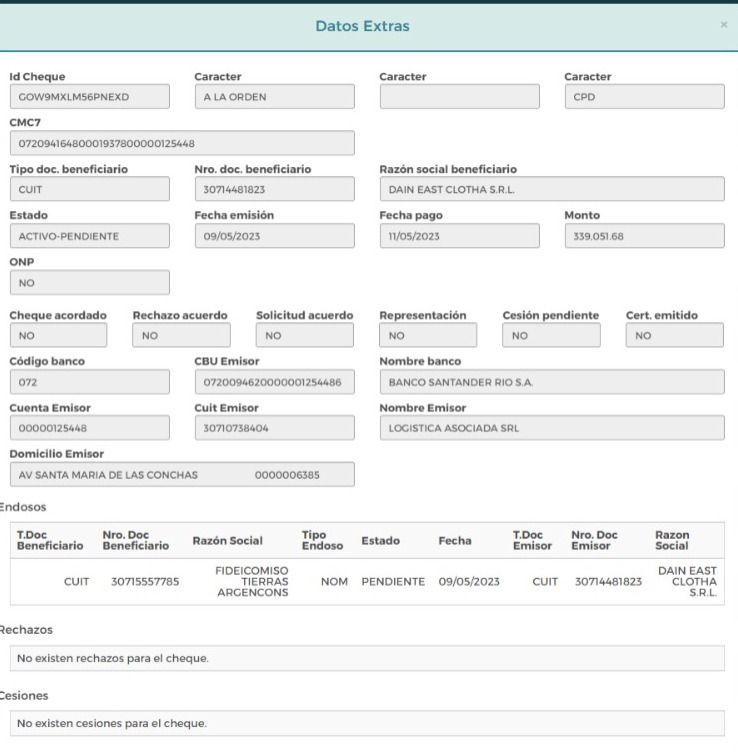Click the CMC7 number field
The image size is (738, 753).
pos(182,143)
